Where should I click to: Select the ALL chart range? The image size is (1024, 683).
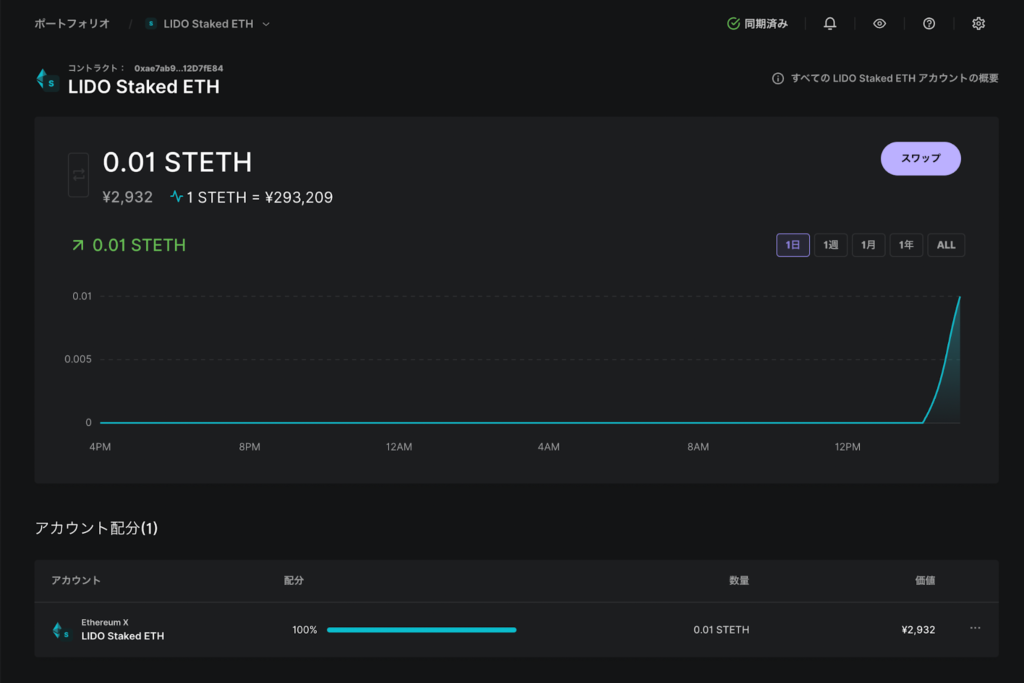coord(946,245)
